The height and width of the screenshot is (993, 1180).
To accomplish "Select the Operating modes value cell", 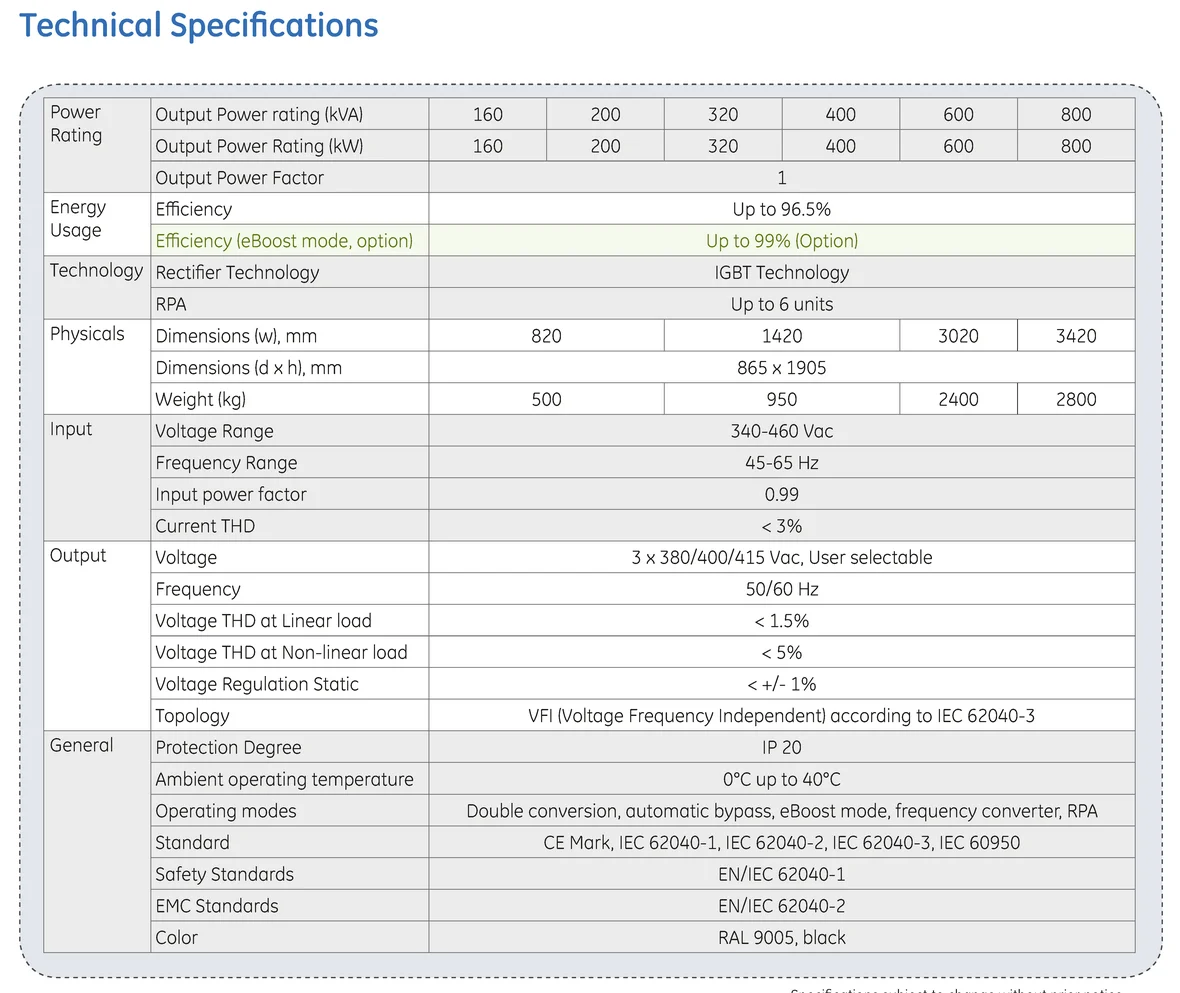I will pyautogui.click(x=781, y=811).
